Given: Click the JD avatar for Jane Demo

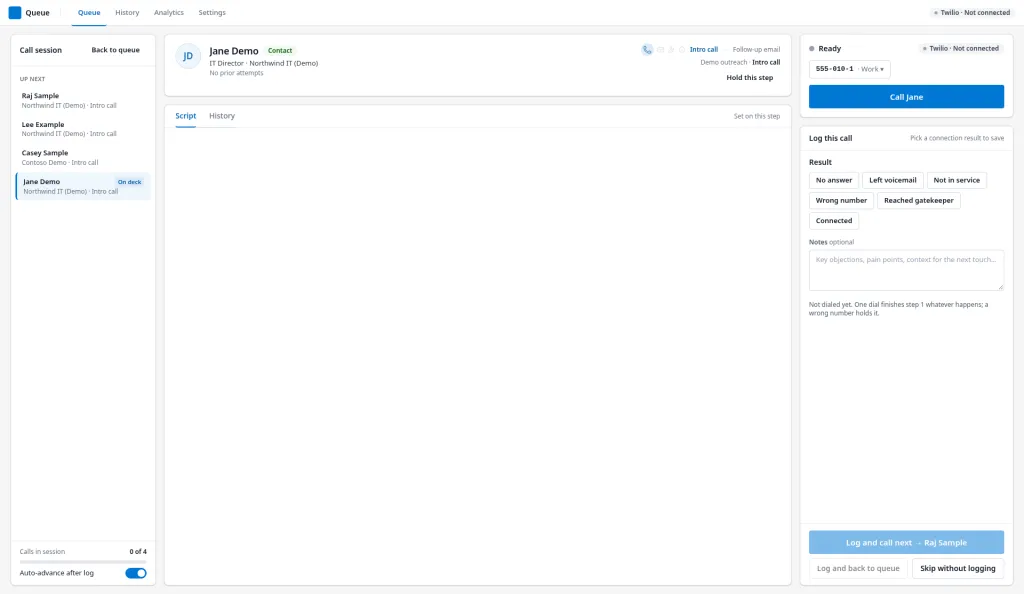Looking at the screenshot, I should [x=188, y=56].
